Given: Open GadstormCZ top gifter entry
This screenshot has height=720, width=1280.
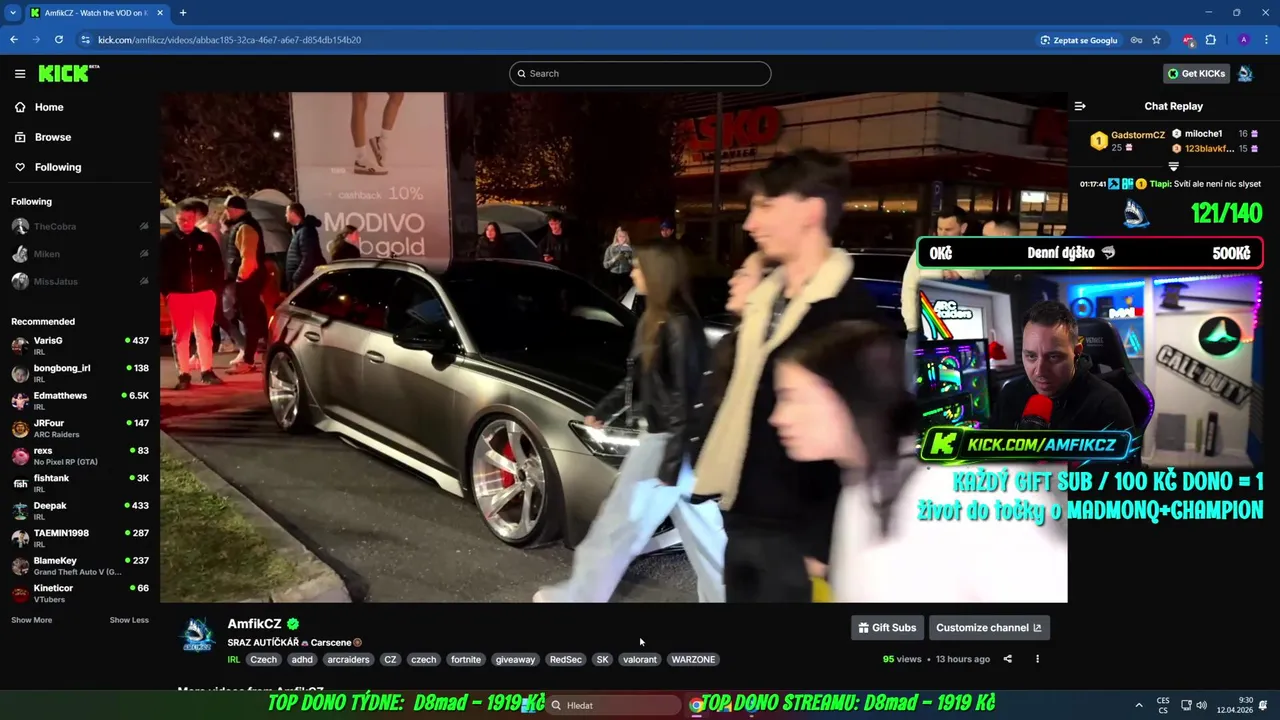Looking at the screenshot, I should point(1128,140).
